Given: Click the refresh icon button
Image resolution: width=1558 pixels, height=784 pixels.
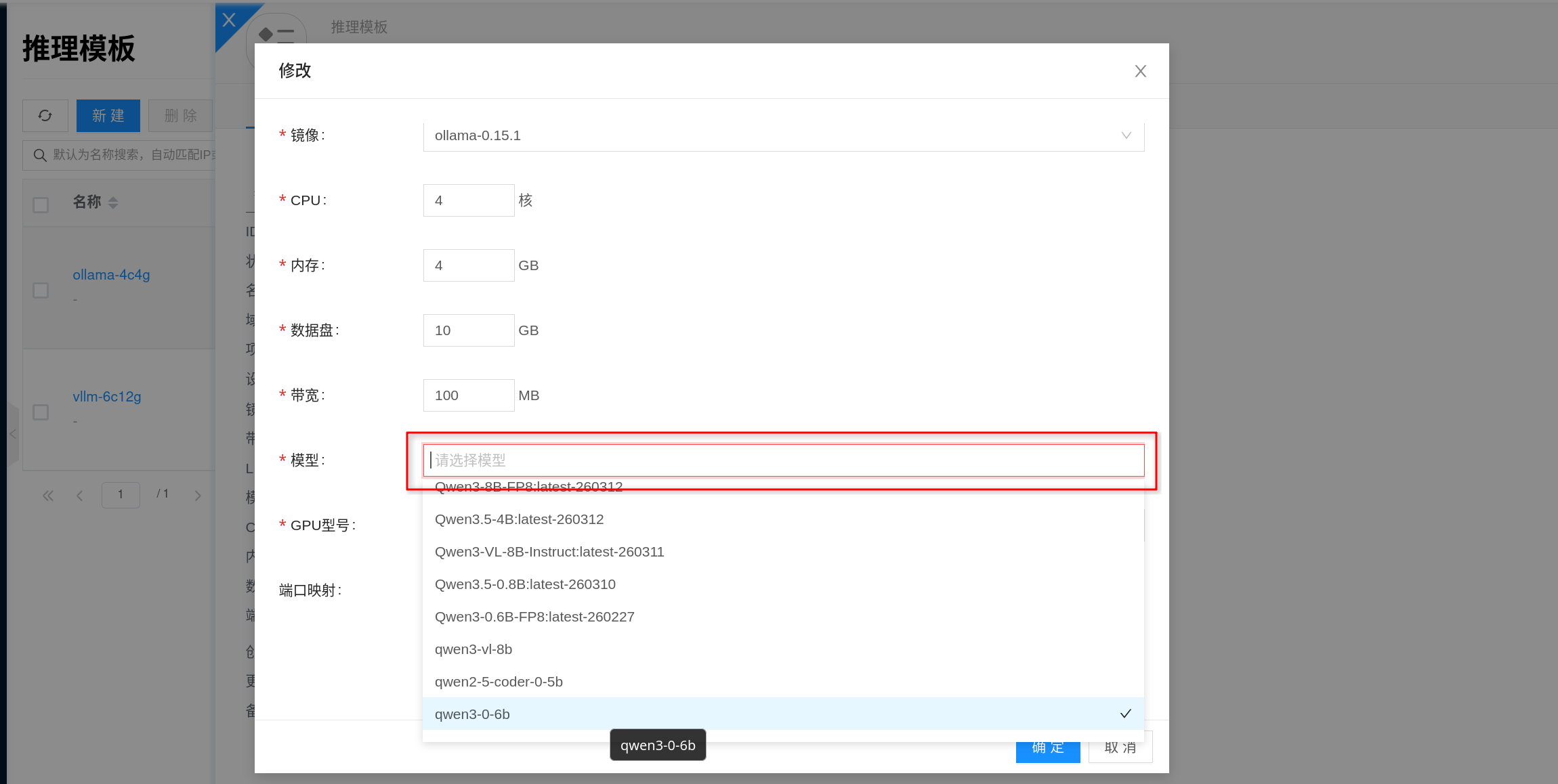Looking at the screenshot, I should (x=45, y=116).
